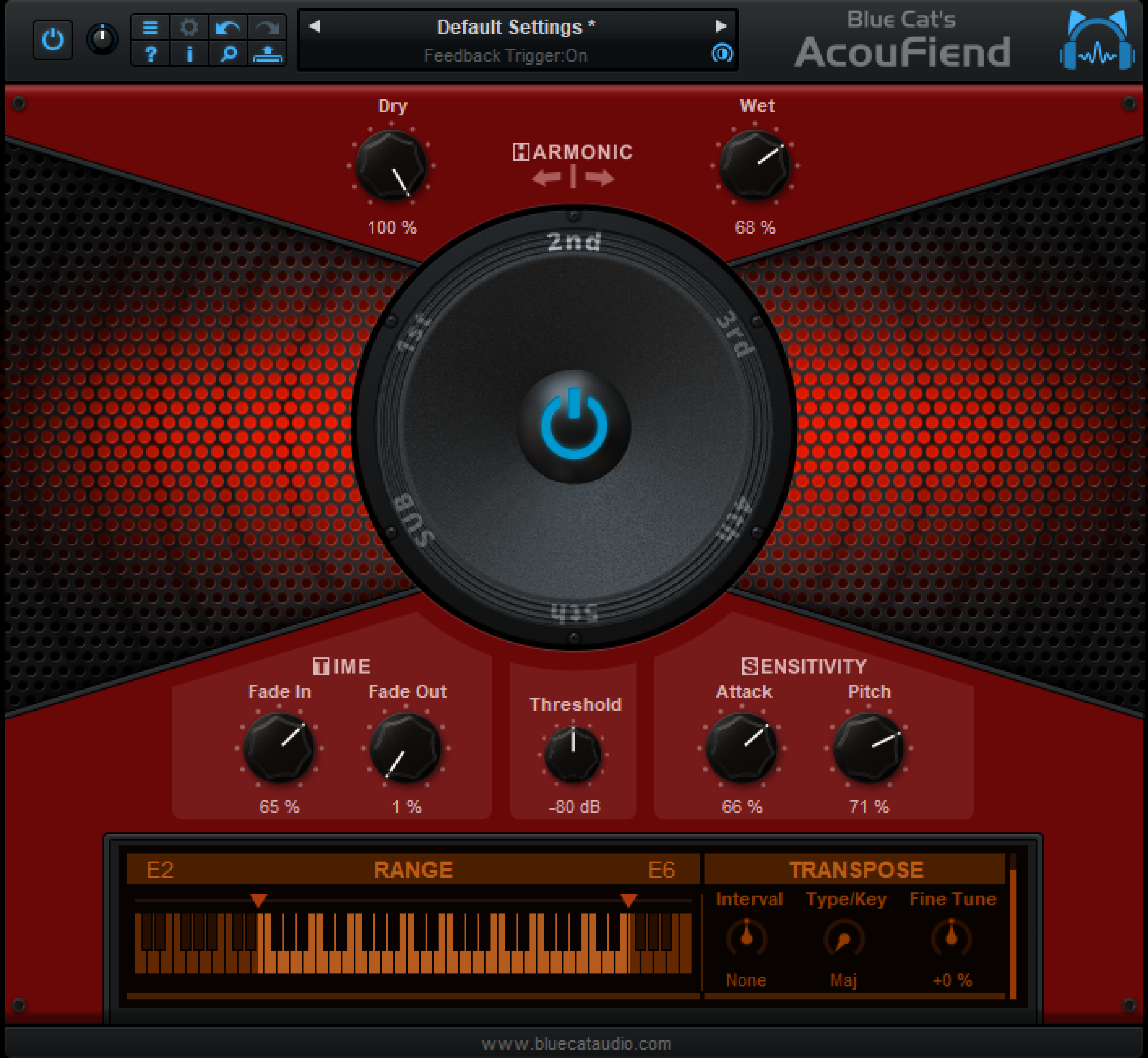Click the magnifier zoom icon
The image size is (1148, 1058).
coord(228,54)
